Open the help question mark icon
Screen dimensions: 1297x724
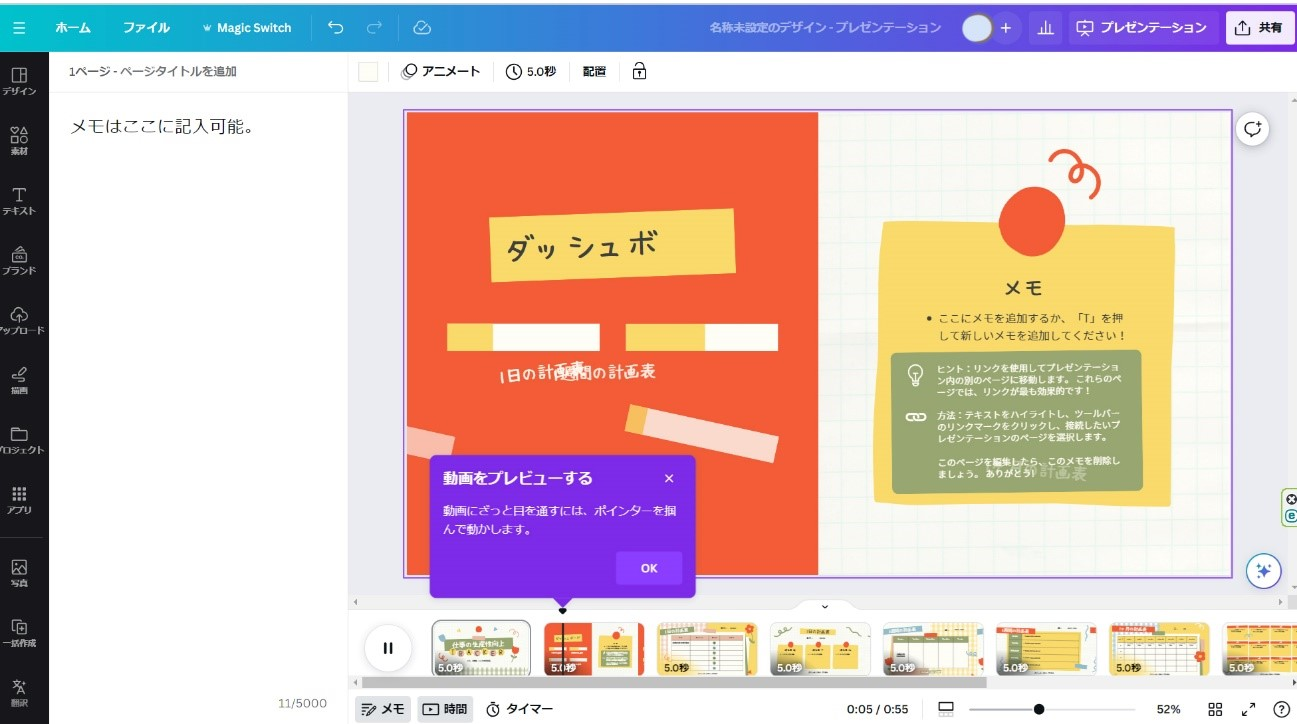click(x=1281, y=709)
